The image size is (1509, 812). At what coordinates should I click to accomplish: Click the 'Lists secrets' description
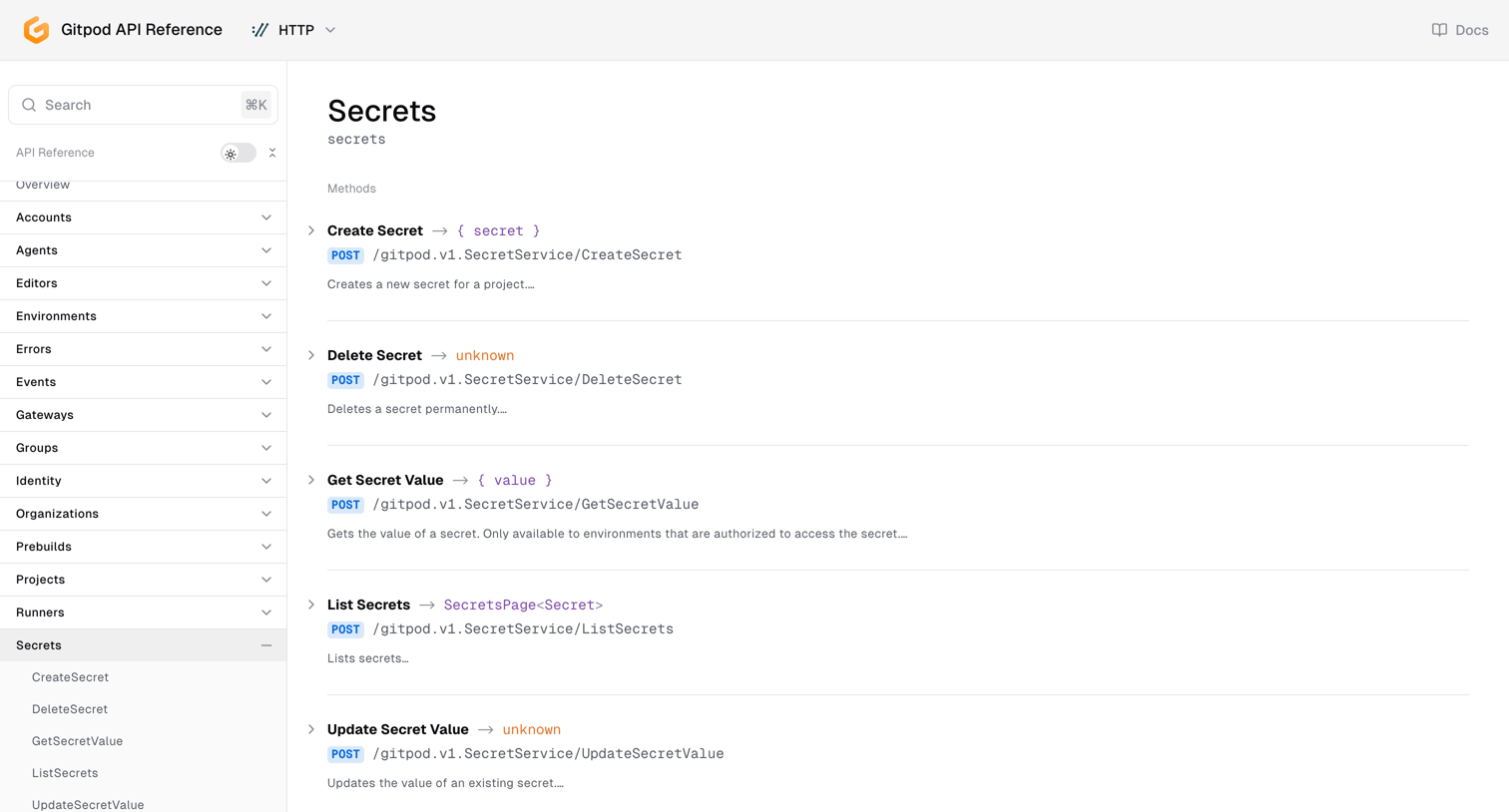(368, 658)
